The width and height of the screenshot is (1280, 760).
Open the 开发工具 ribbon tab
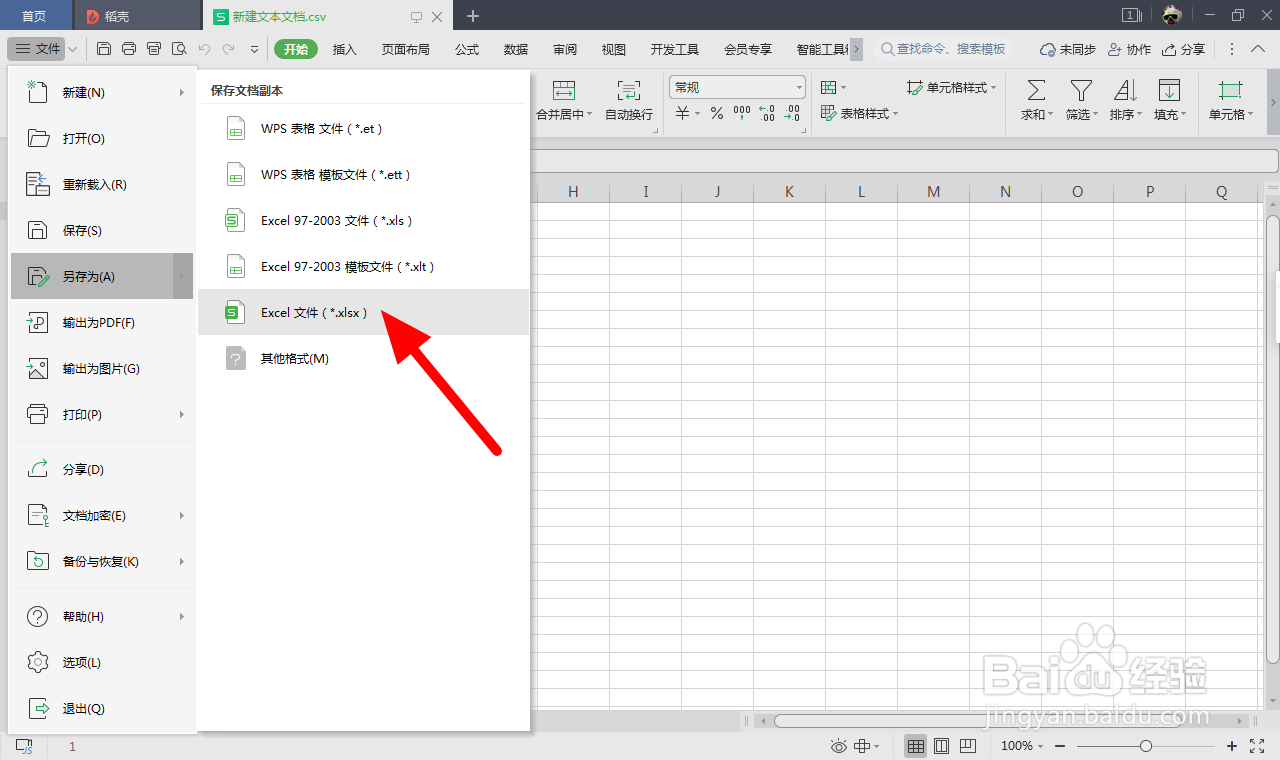(675, 49)
